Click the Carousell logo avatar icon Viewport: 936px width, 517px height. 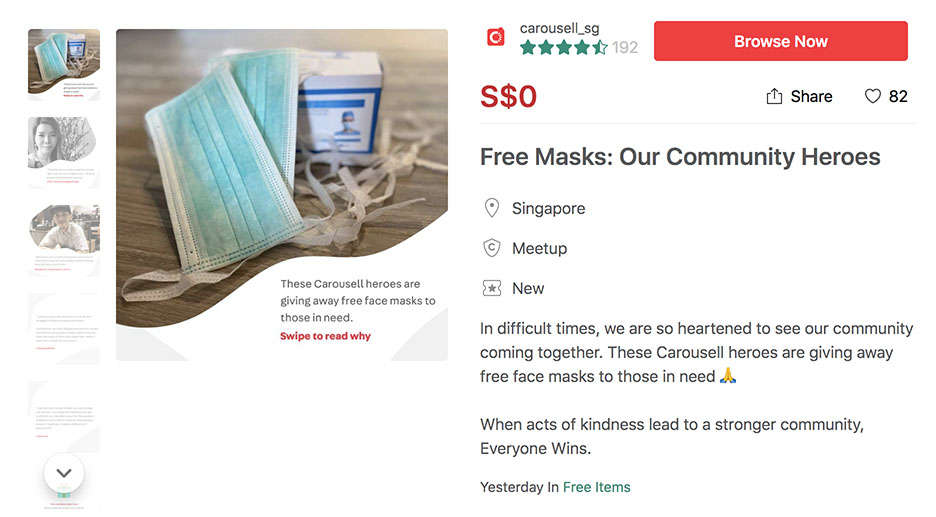496,38
